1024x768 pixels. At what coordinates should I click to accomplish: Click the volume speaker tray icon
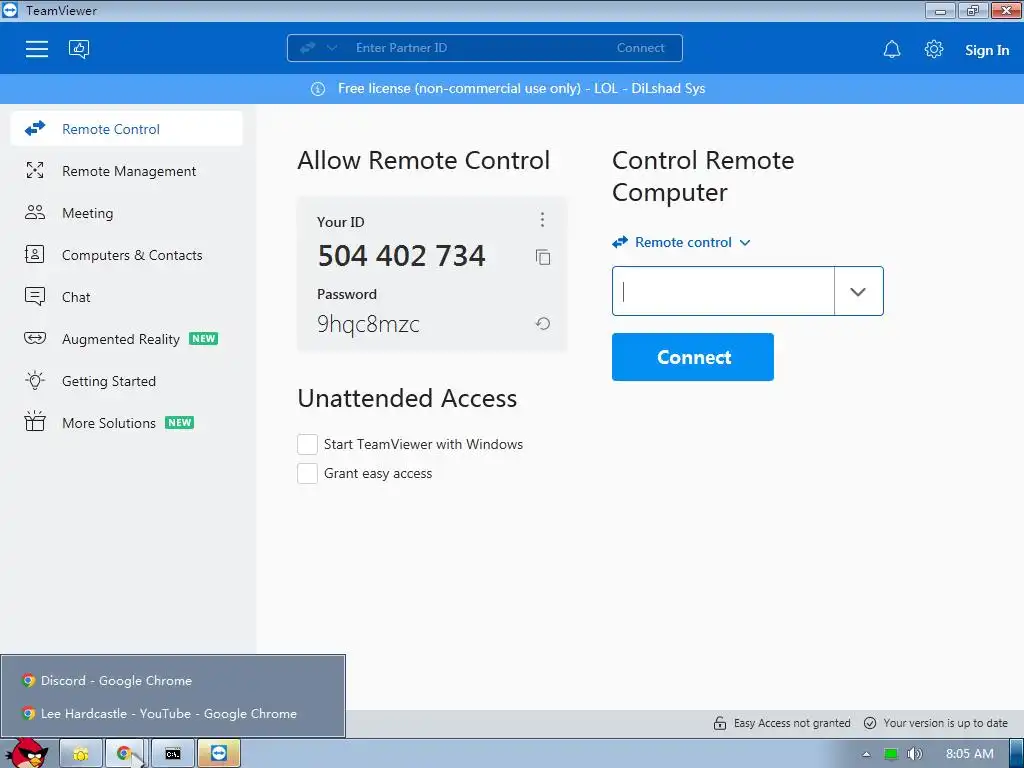click(x=914, y=754)
